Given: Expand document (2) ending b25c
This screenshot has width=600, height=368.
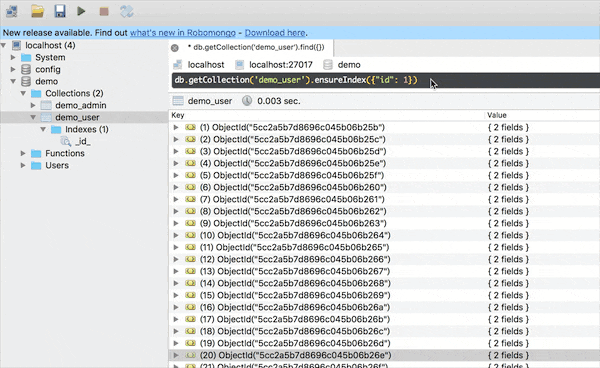Looking at the screenshot, I should [x=176, y=139].
